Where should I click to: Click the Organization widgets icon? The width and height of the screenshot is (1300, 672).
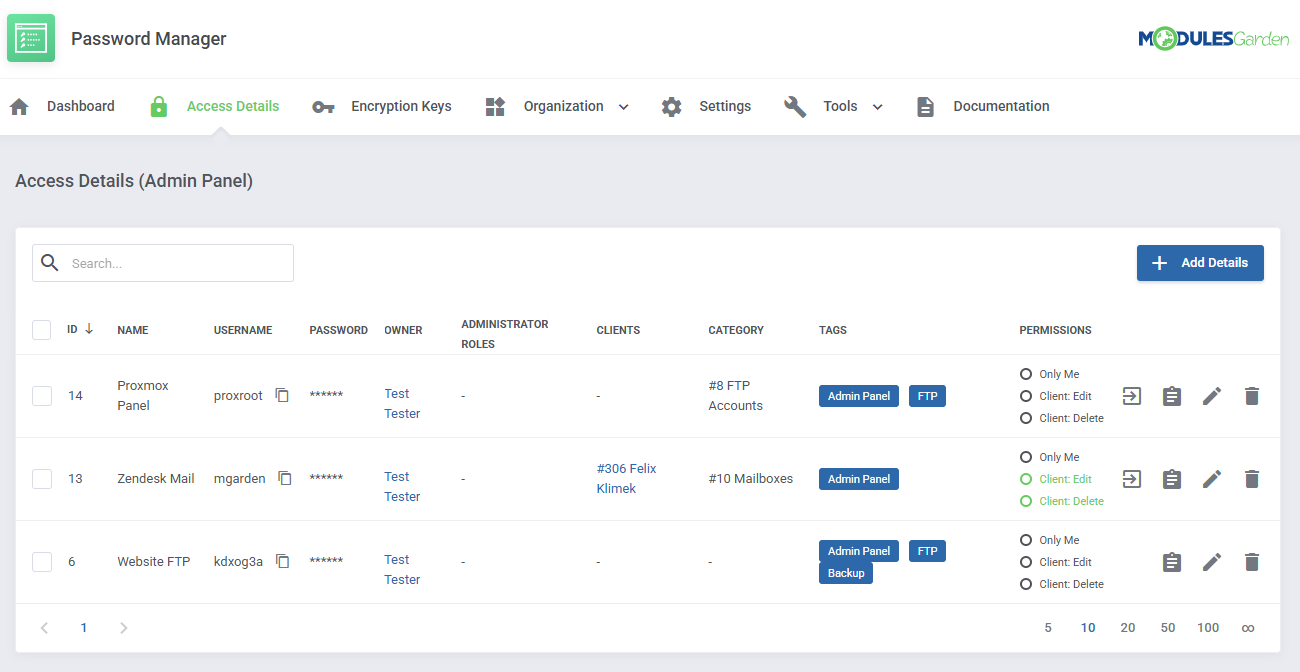[x=495, y=107]
